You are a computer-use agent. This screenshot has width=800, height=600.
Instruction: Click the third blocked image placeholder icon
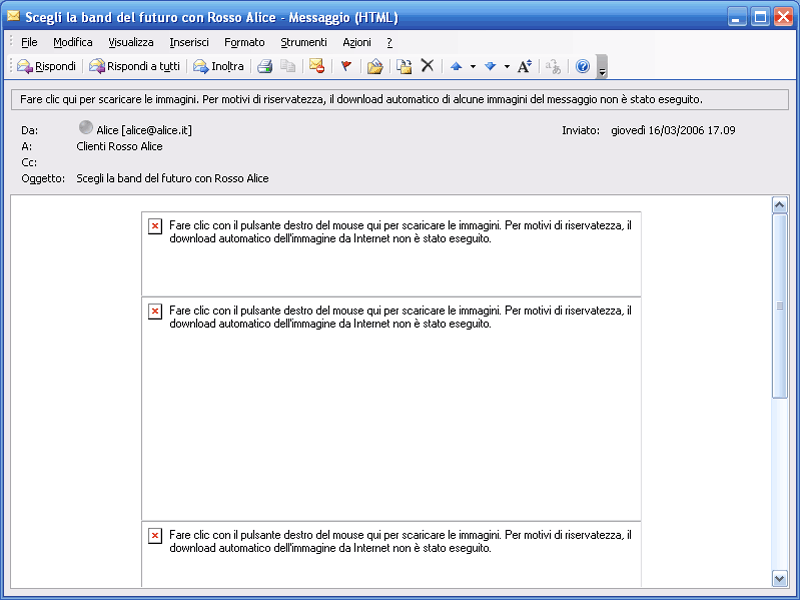[x=155, y=536]
